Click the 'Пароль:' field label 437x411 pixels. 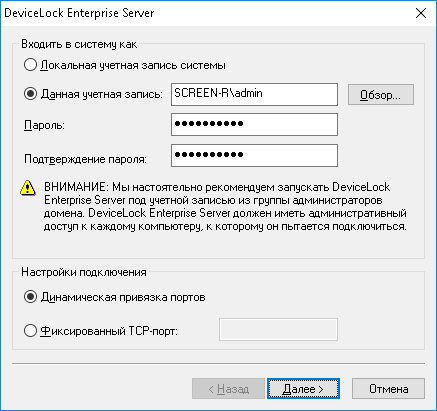44,125
